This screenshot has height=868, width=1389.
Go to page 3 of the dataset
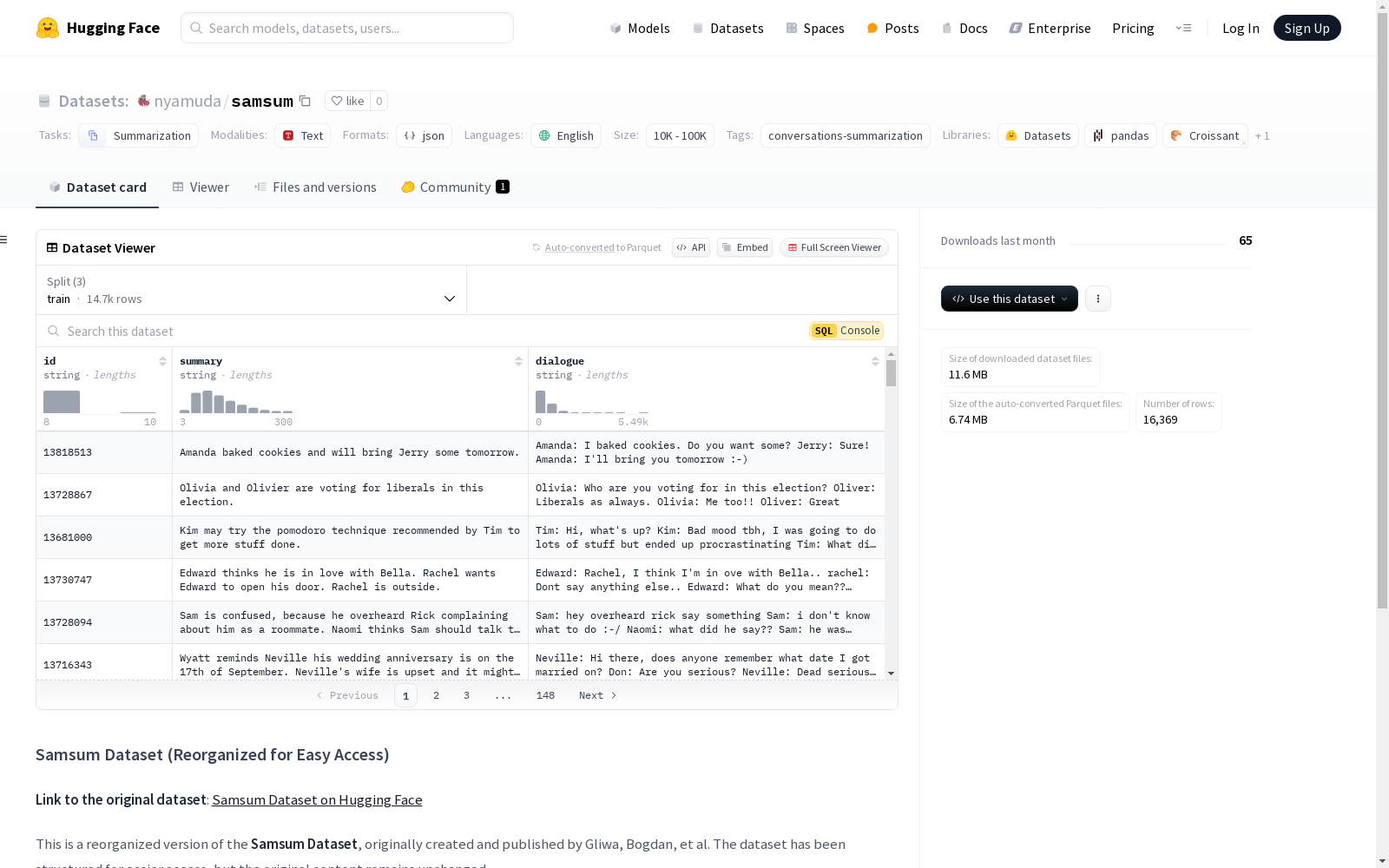click(466, 695)
